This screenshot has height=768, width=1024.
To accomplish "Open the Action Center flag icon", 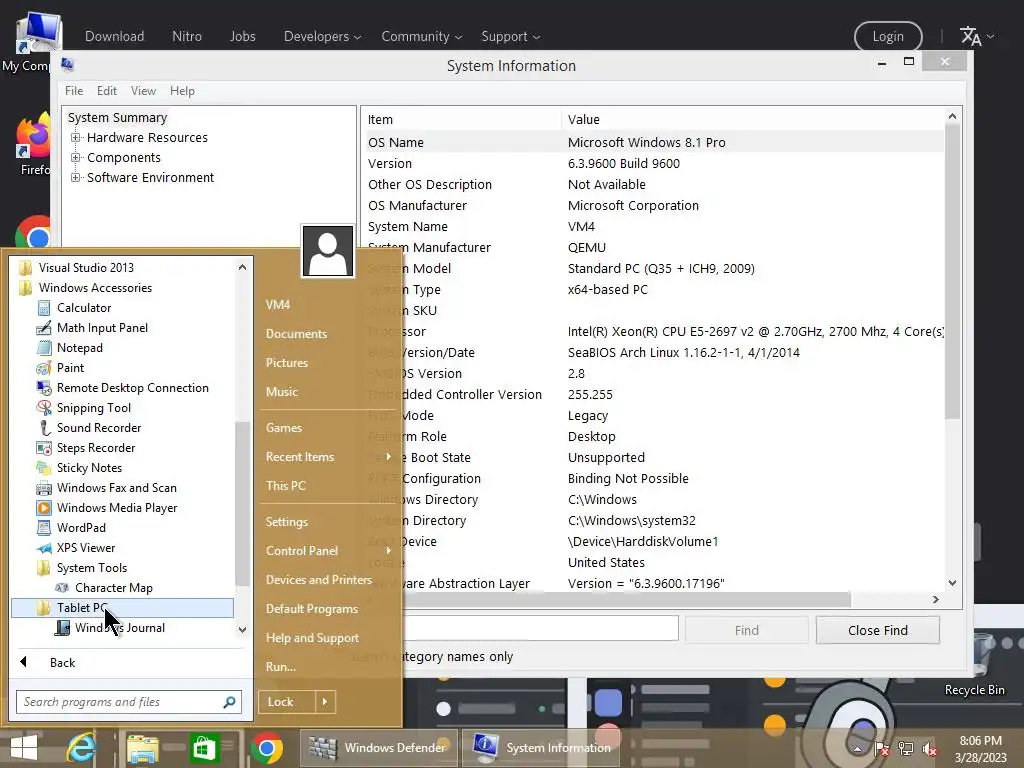I will tap(882, 749).
